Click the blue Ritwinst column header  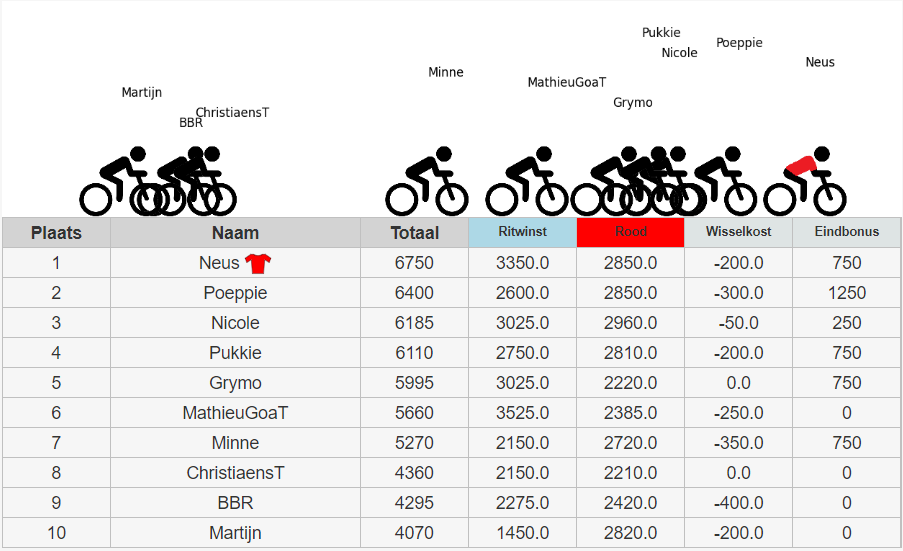[522, 232]
